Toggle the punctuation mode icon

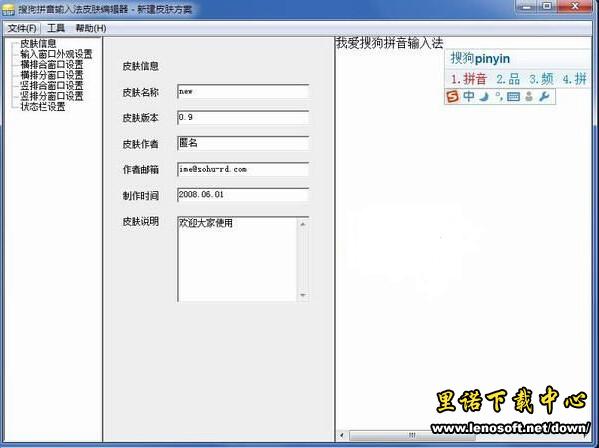499,96
